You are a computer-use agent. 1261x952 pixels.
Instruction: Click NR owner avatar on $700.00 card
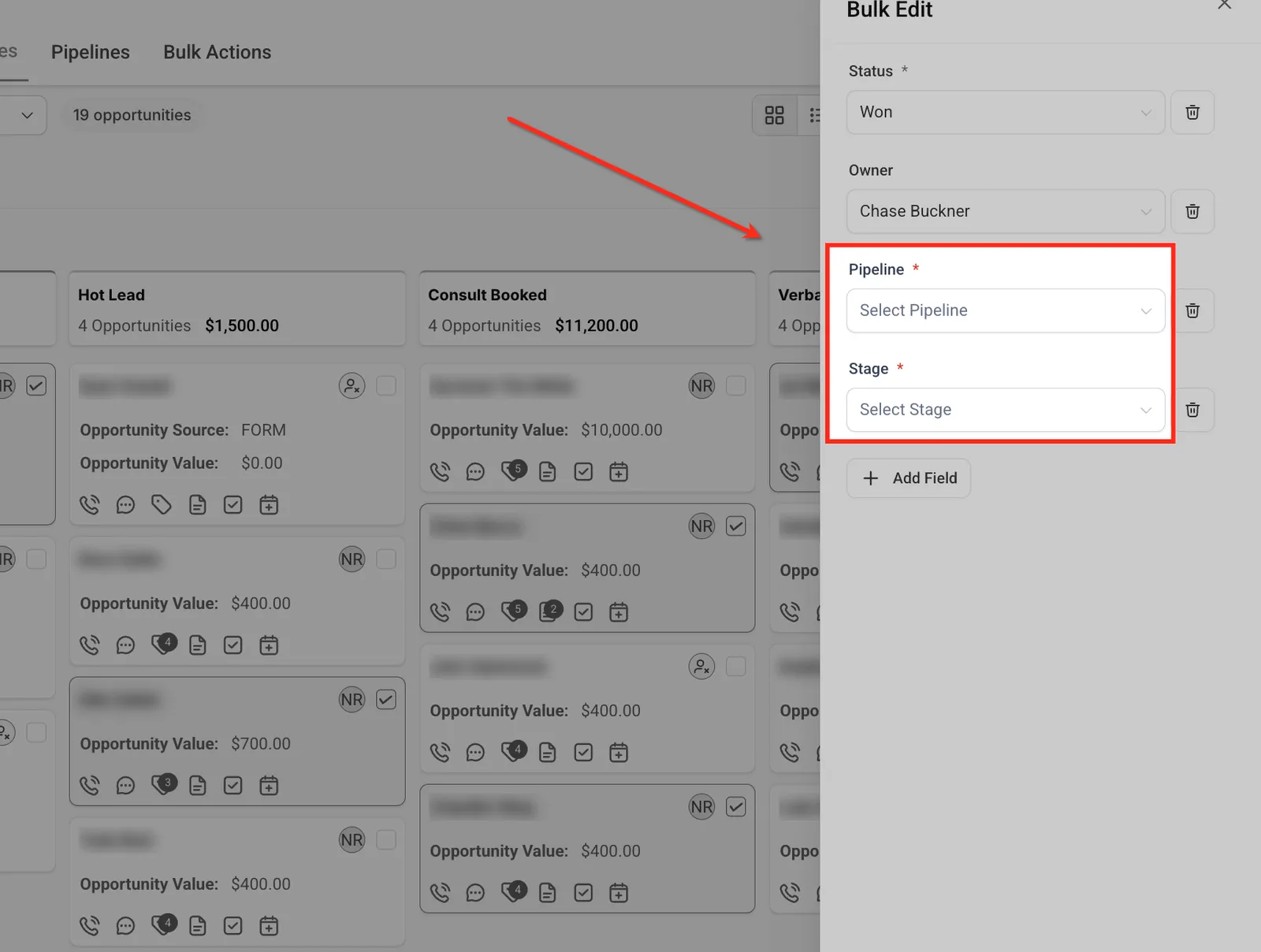pos(352,700)
